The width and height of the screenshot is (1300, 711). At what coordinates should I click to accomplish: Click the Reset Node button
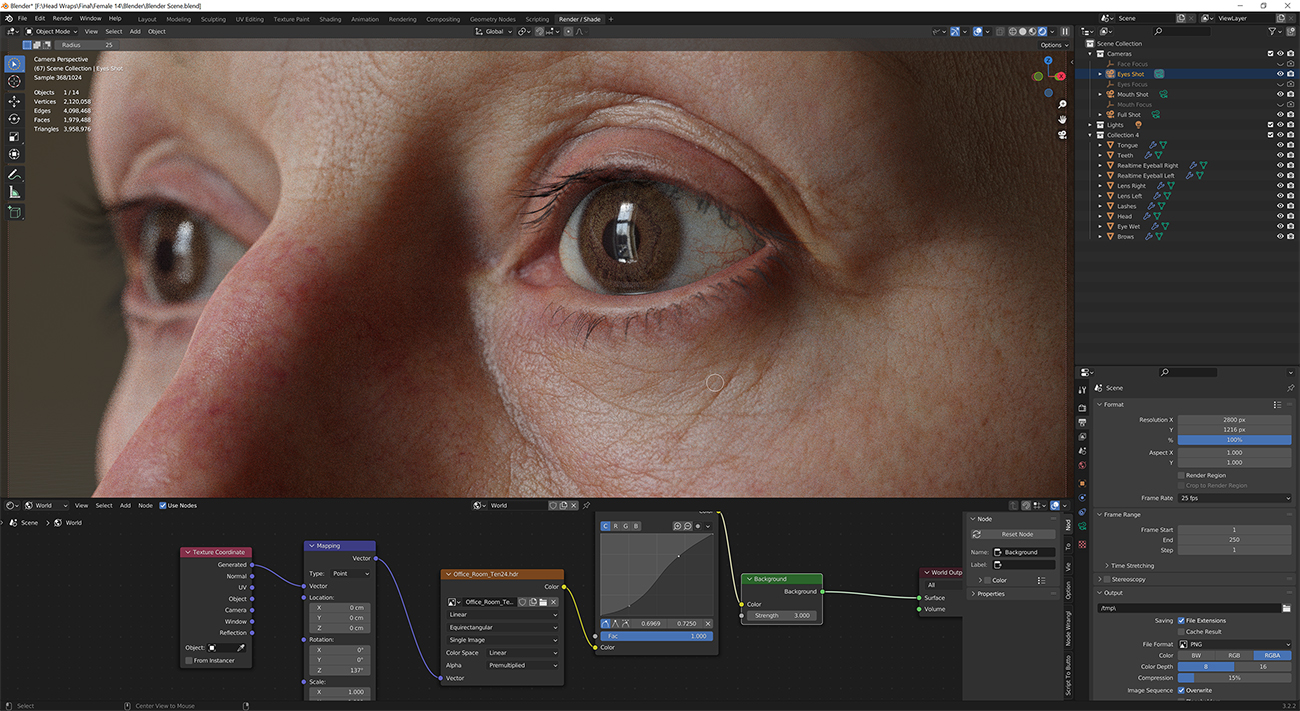pos(1016,534)
